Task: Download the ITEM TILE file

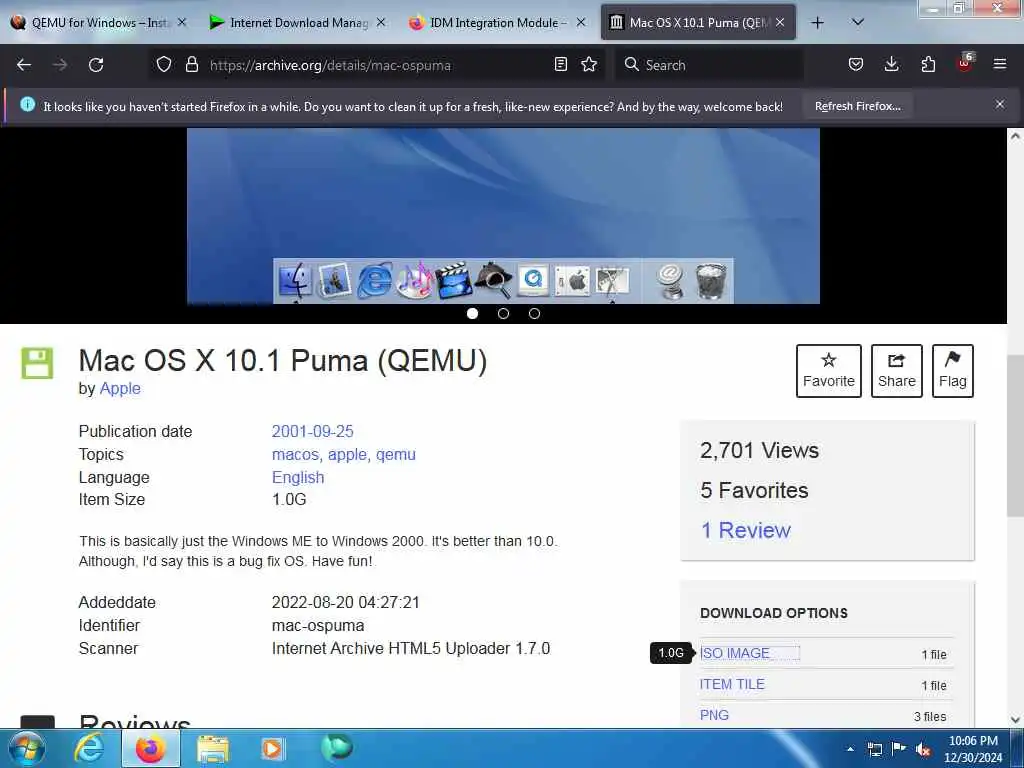Action: pyautogui.click(x=732, y=684)
